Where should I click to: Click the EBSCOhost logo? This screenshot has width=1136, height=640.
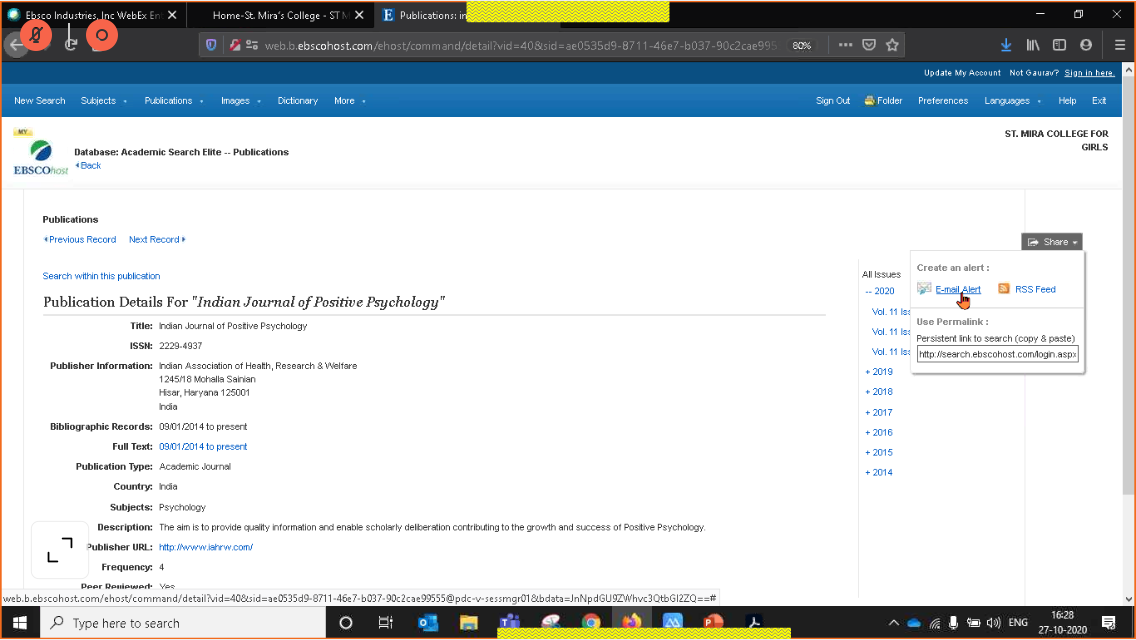[40, 155]
